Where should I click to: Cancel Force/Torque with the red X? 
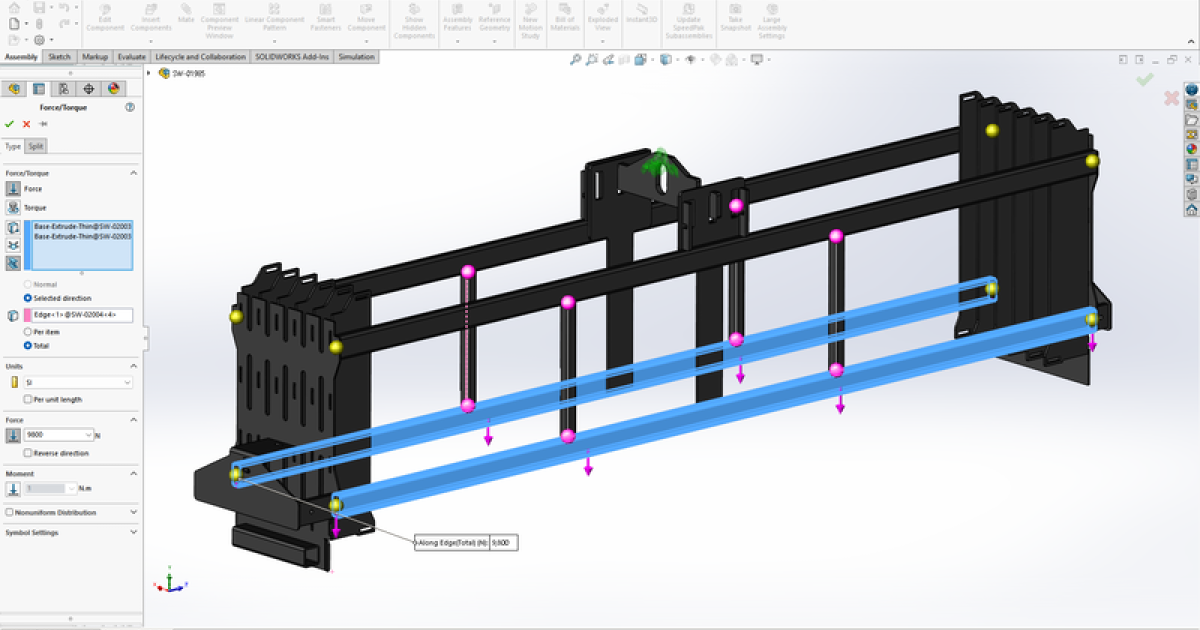[x=25, y=124]
